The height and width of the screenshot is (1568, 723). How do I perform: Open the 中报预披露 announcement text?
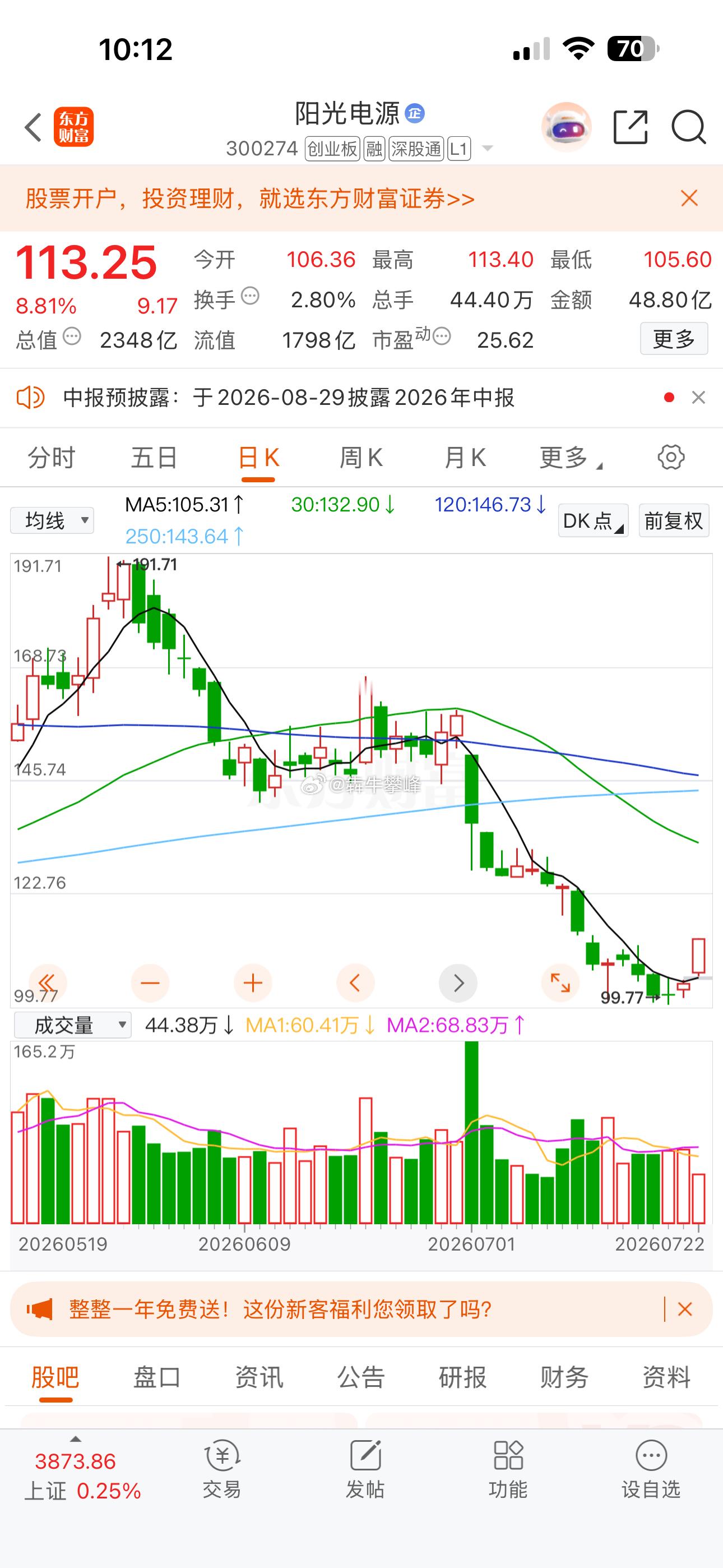click(289, 398)
